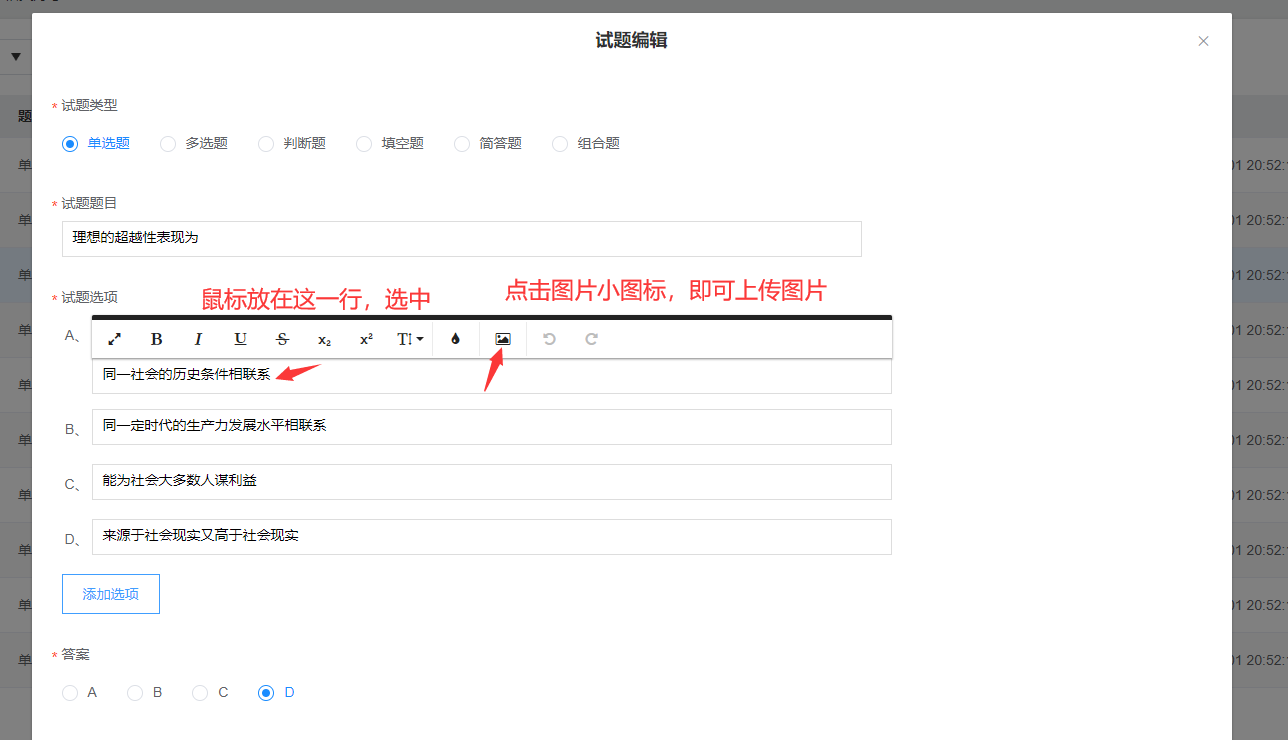Viewport: 1288px width, 740px height.
Task: Apply strikethrough formatting from the toolbar
Action: (282, 339)
